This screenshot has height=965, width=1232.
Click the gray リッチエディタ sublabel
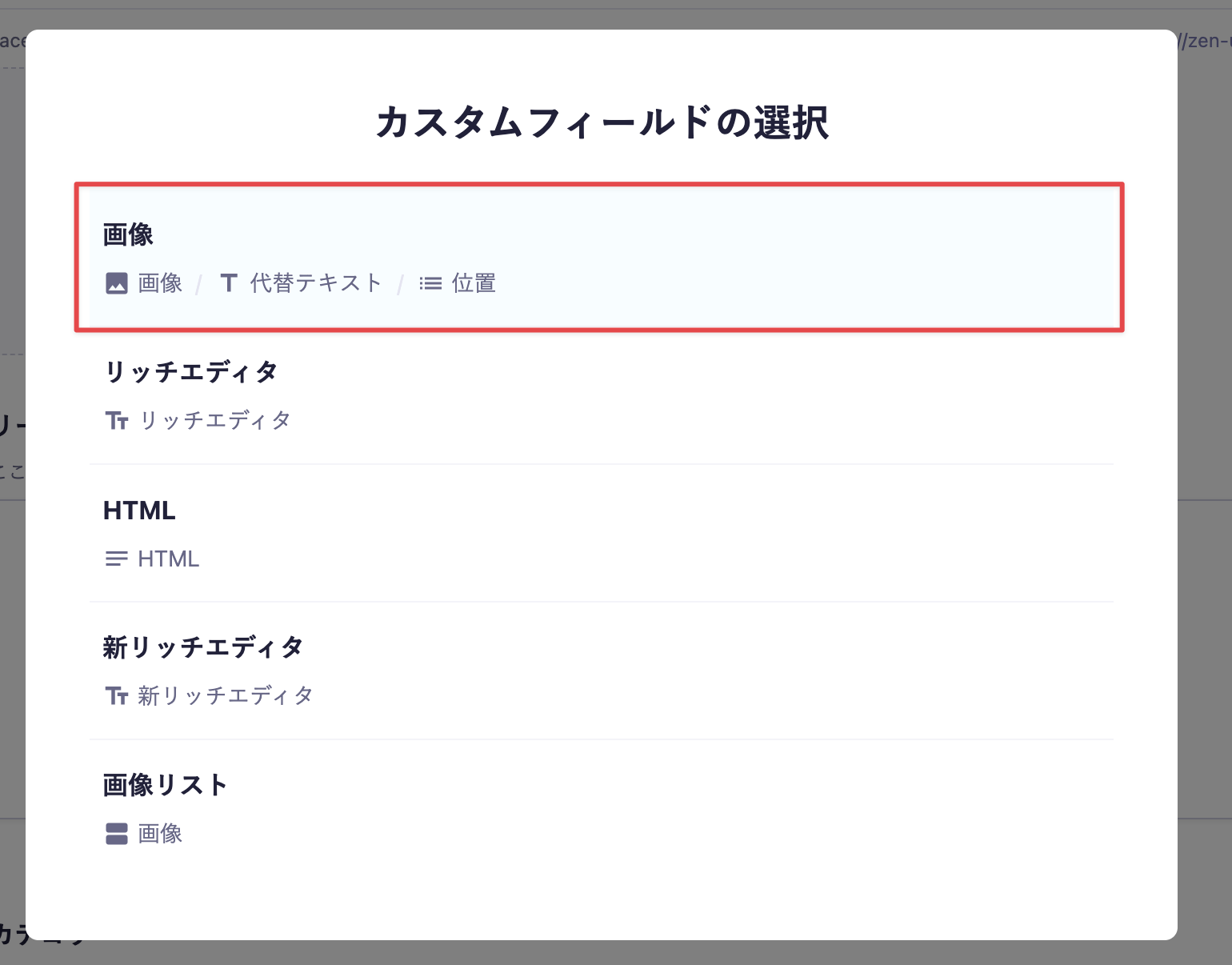click(x=214, y=420)
